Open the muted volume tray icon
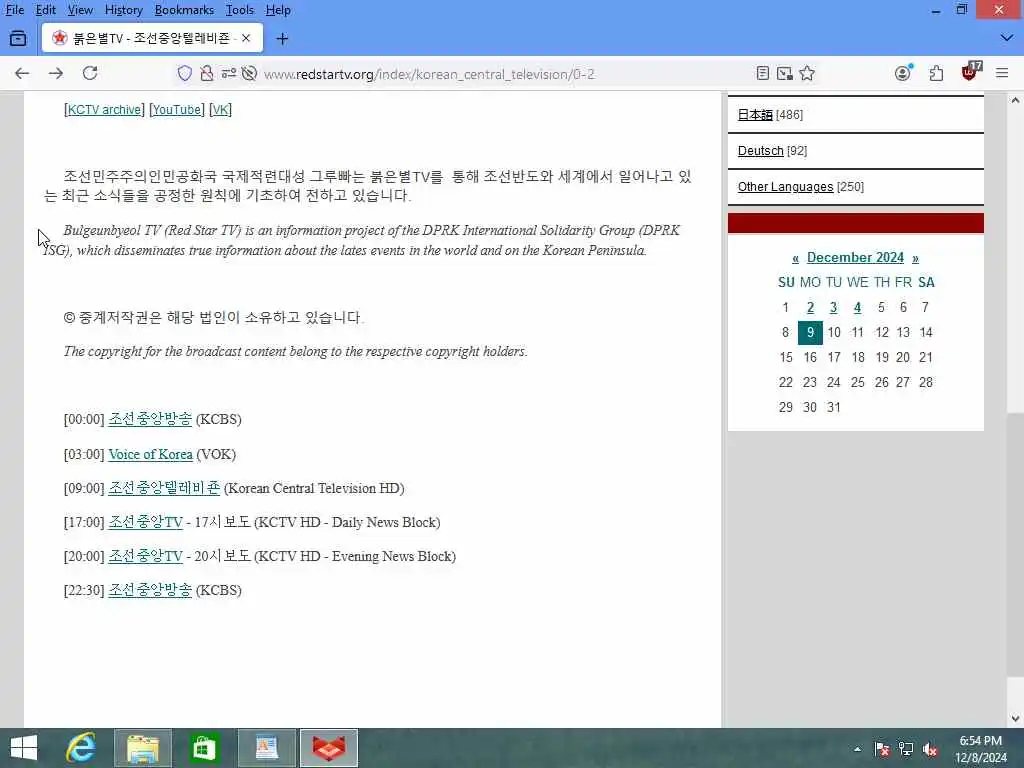This screenshot has width=1024, height=768. (930, 749)
